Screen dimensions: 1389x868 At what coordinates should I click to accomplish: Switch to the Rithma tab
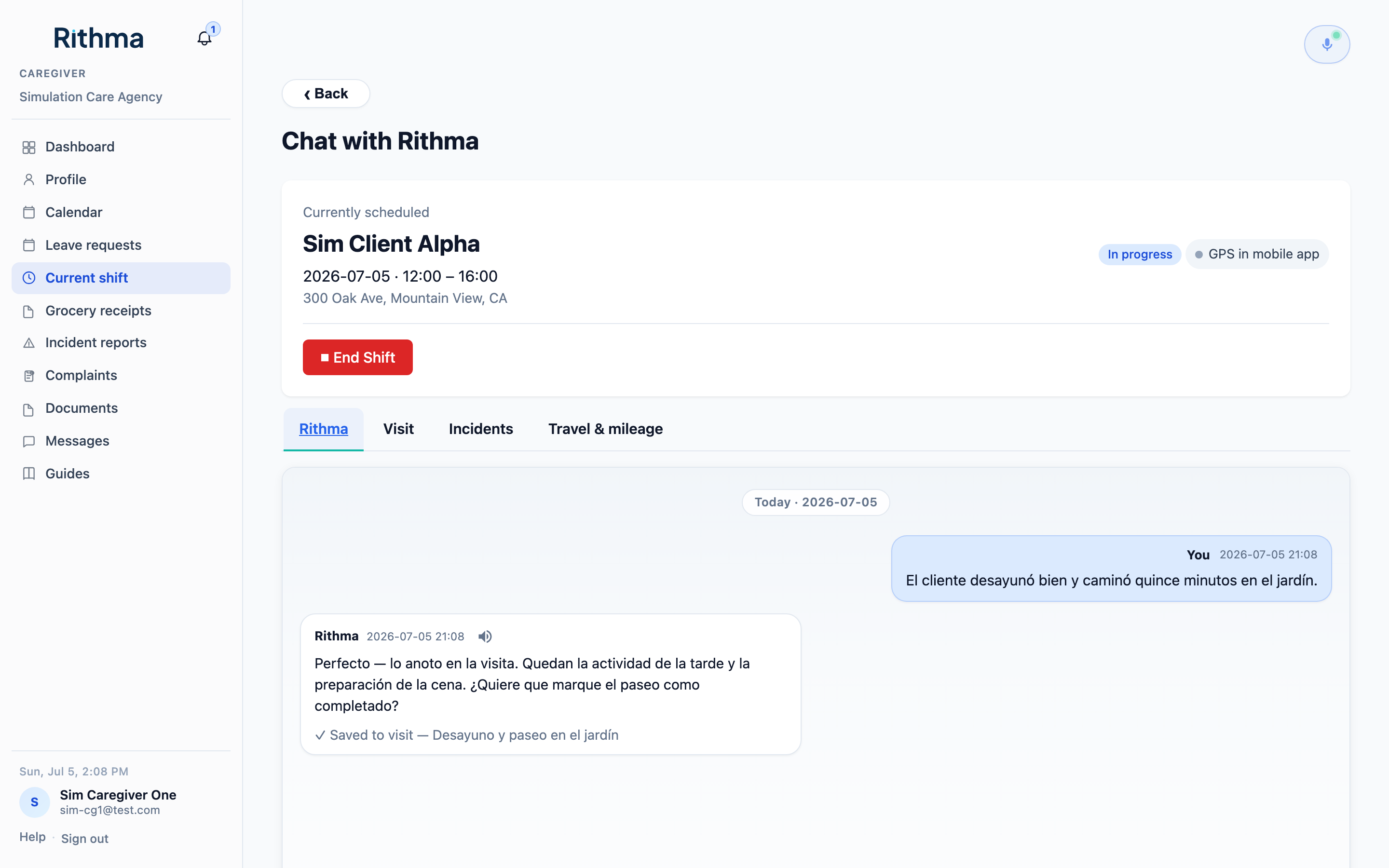coord(323,429)
